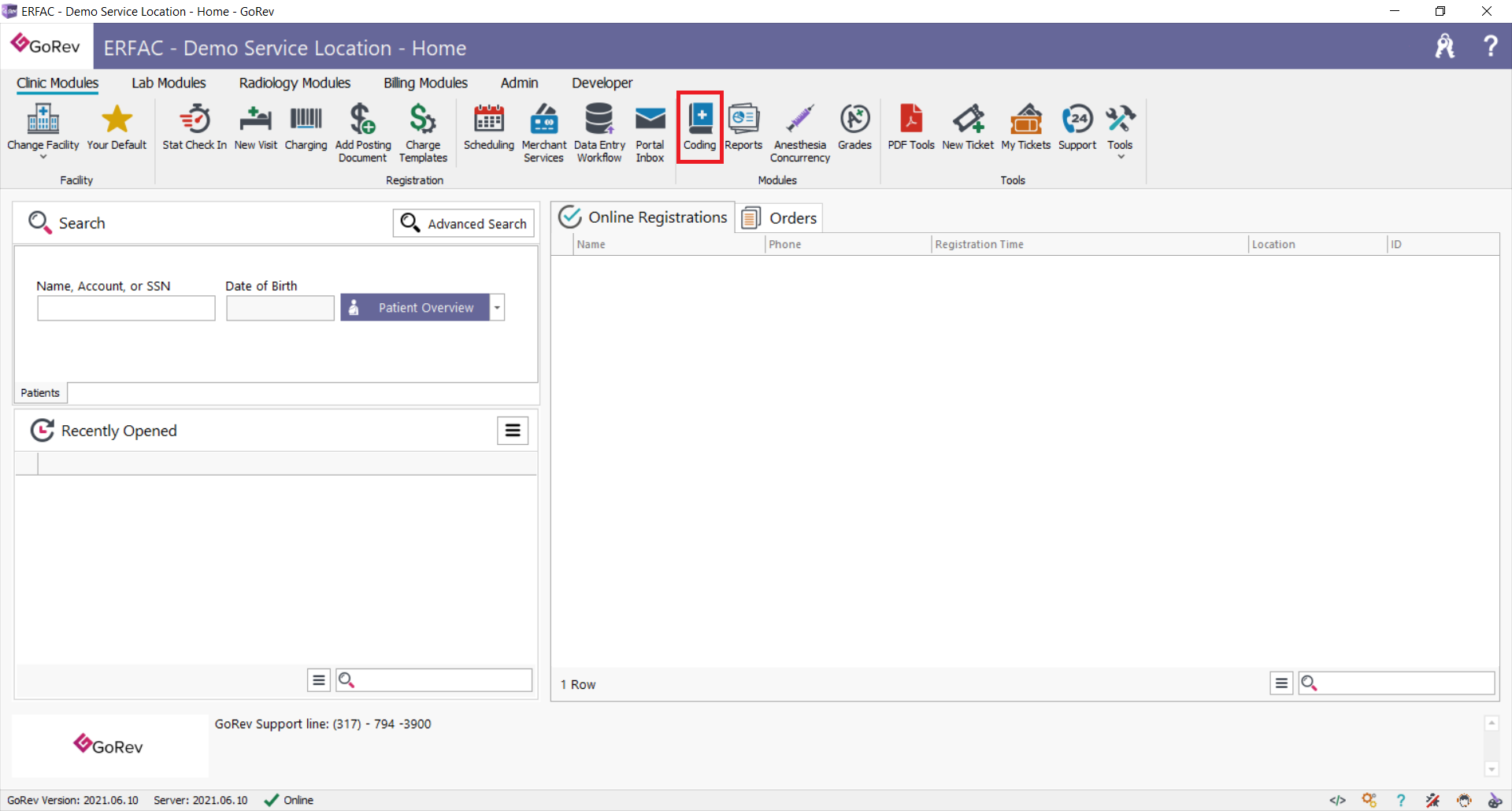Image resolution: width=1512 pixels, height=811 pixels.
Task: Click the Name, Account, or SSN field
Action: (x=126, y=308)
